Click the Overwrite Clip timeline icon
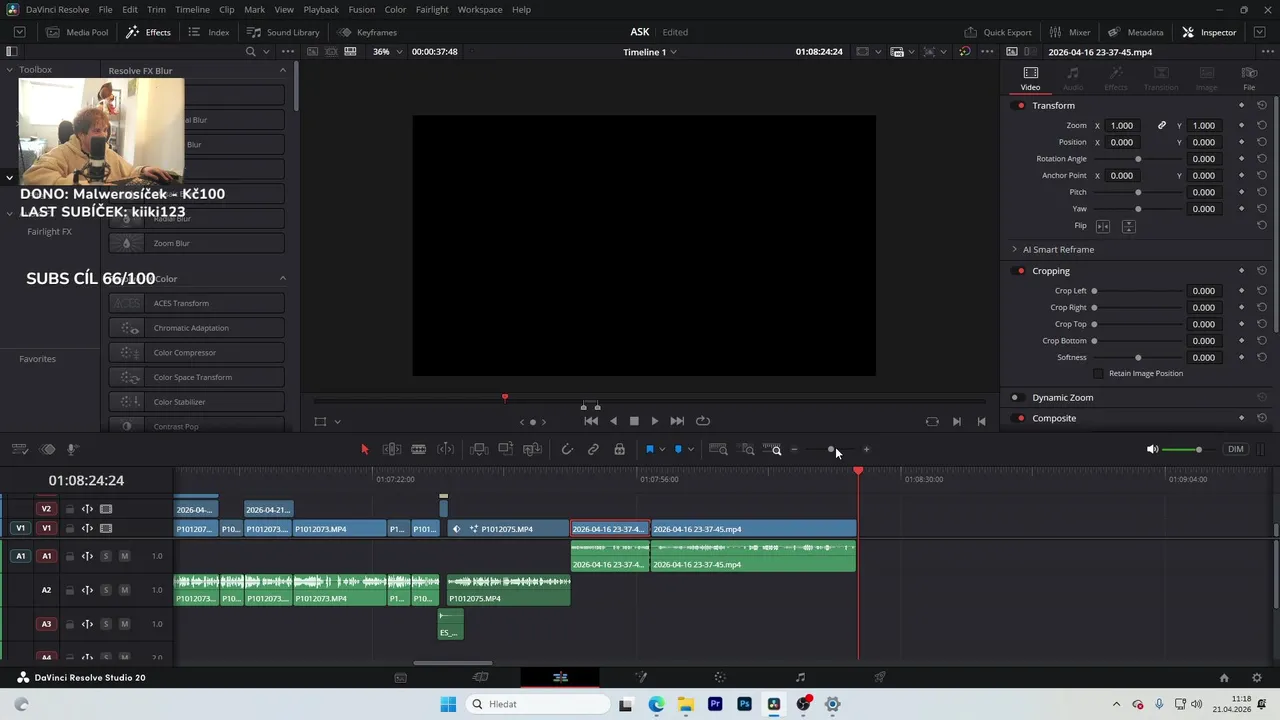 [x=506, y=450]
